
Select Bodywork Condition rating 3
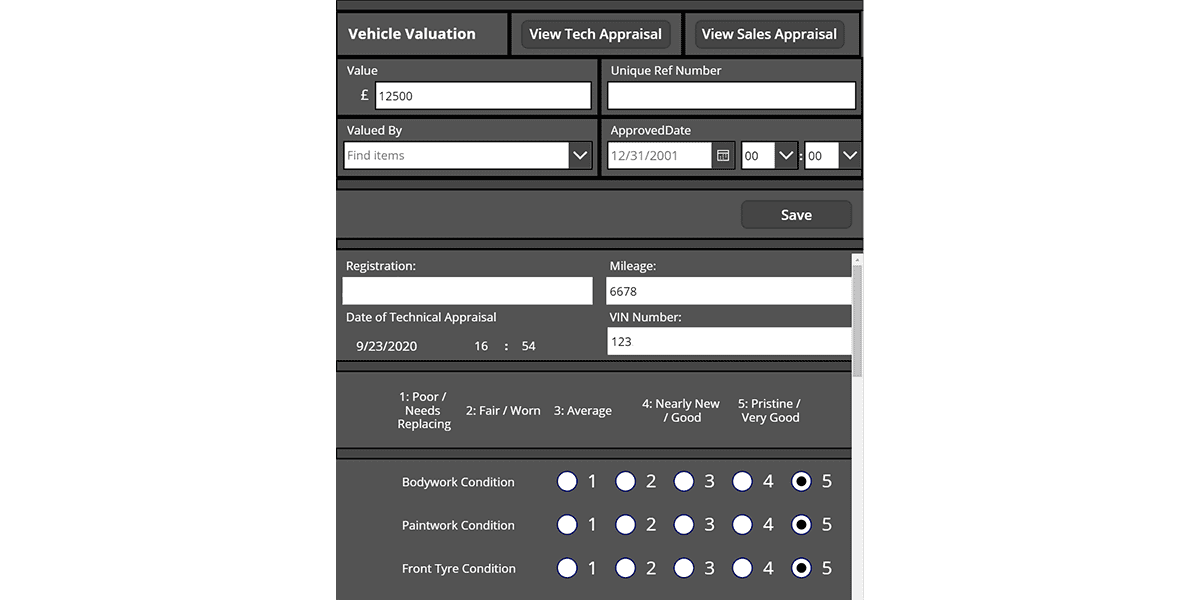[x=683, y=482]
